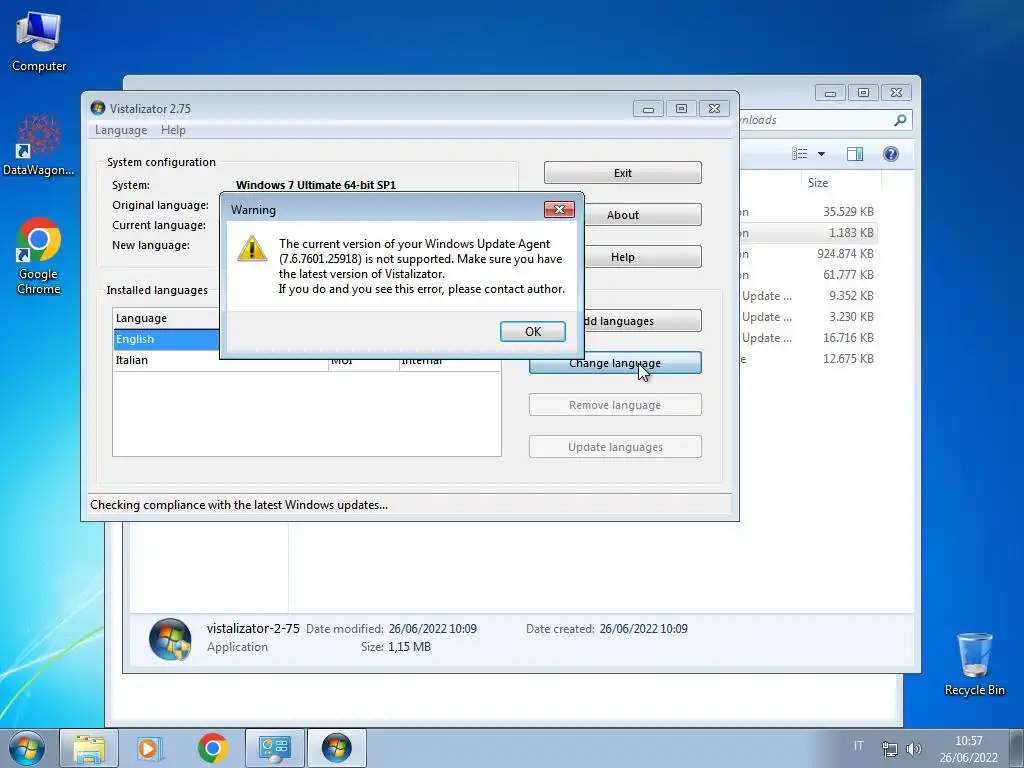Open Windows Media Player from the taskbar

coord(149,748)
